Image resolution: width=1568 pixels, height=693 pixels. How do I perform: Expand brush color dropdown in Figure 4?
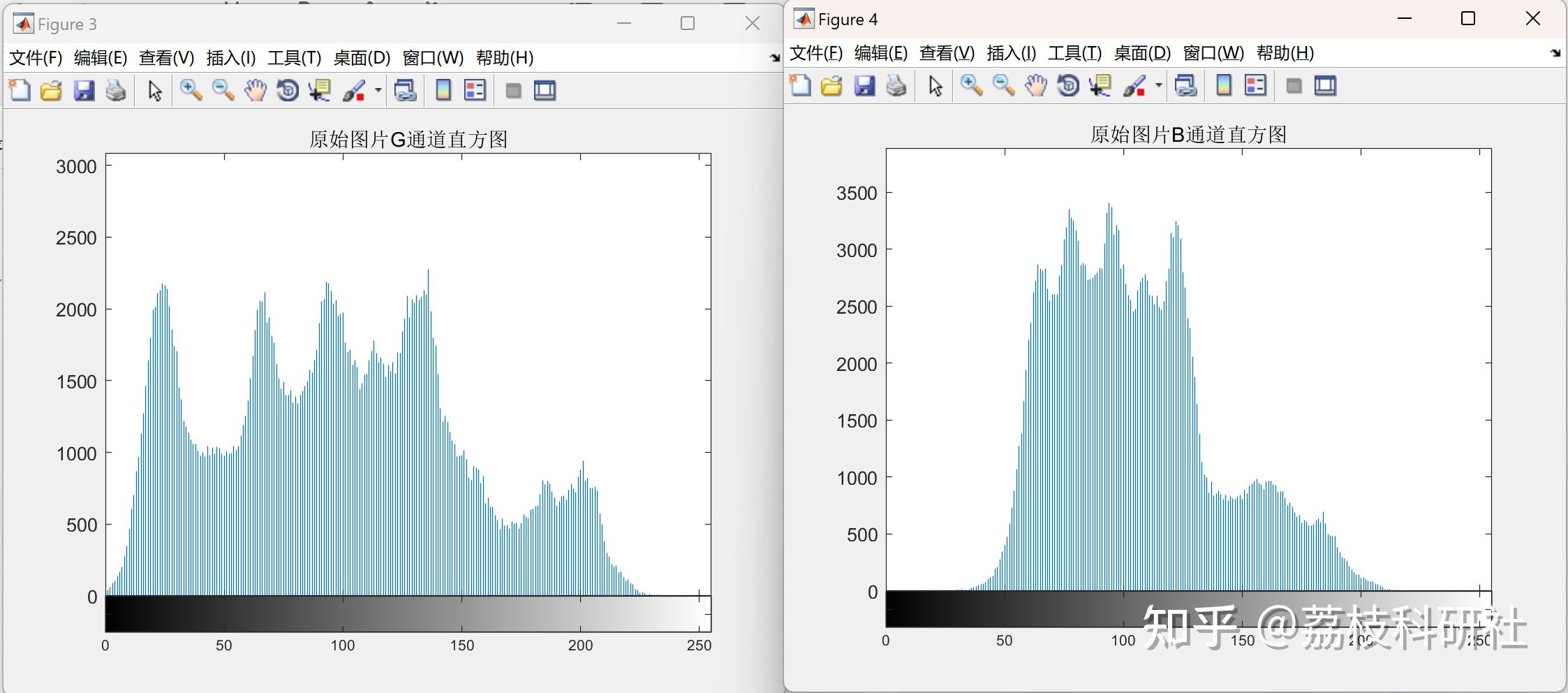(1158, 85)
